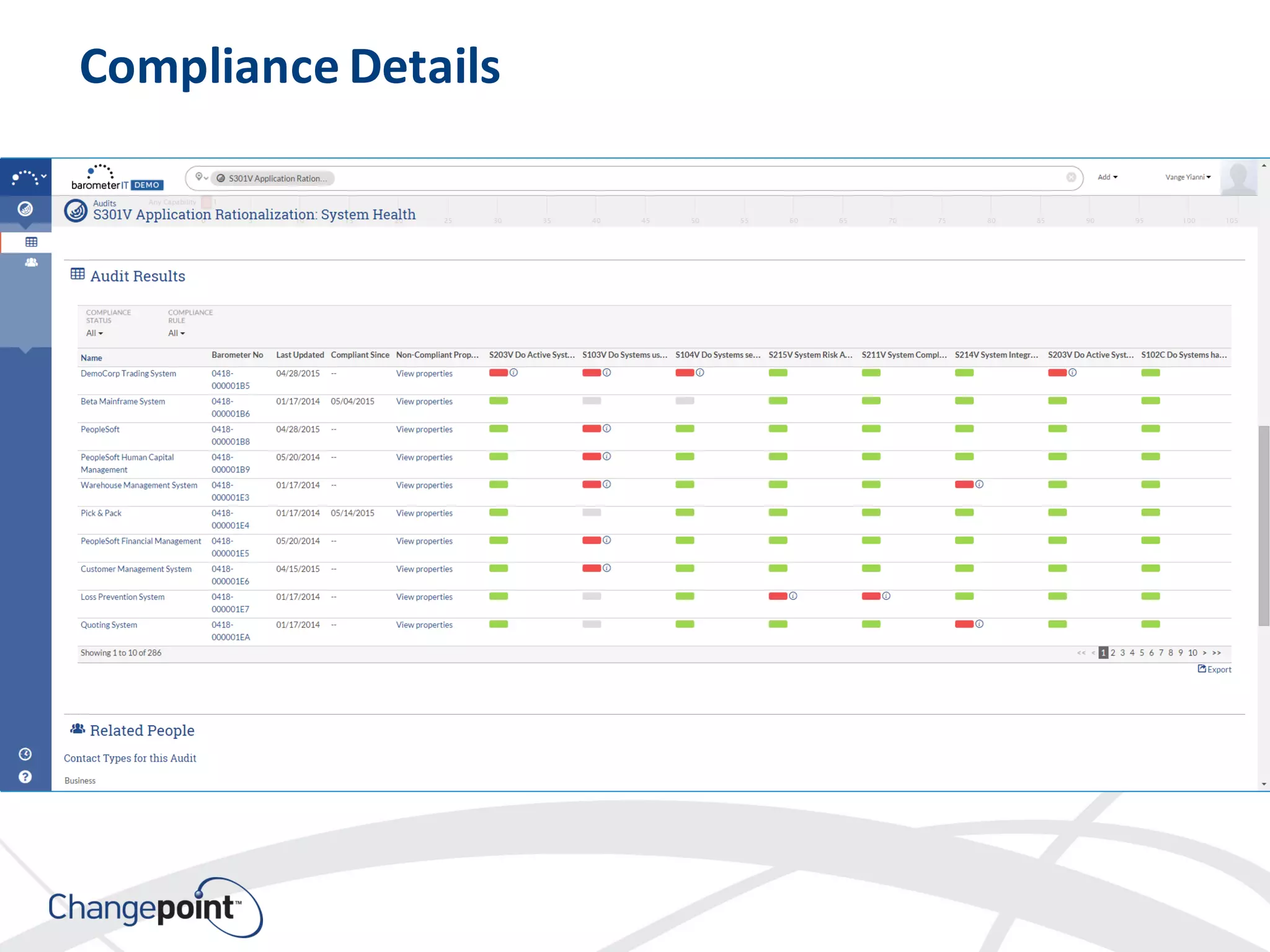Sort by the Name column header
The width and height of the screenshot is (1270, 952).
coord(91,358)
